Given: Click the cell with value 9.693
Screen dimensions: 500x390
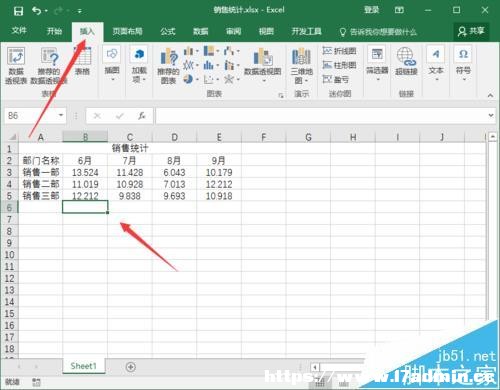Looking at the screenshot, I should coord(174,196).
